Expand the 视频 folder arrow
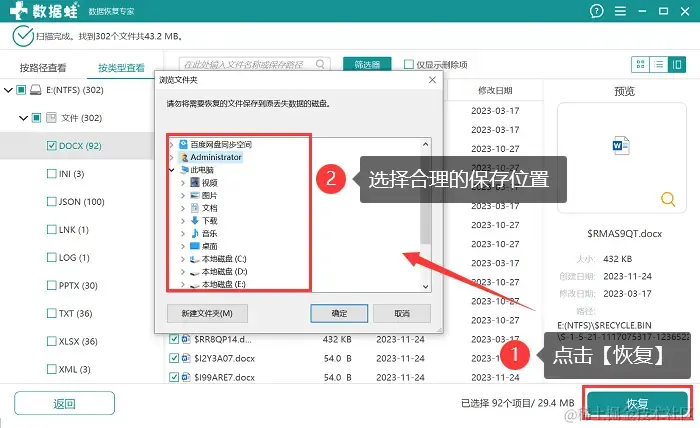 pos(183,183)
